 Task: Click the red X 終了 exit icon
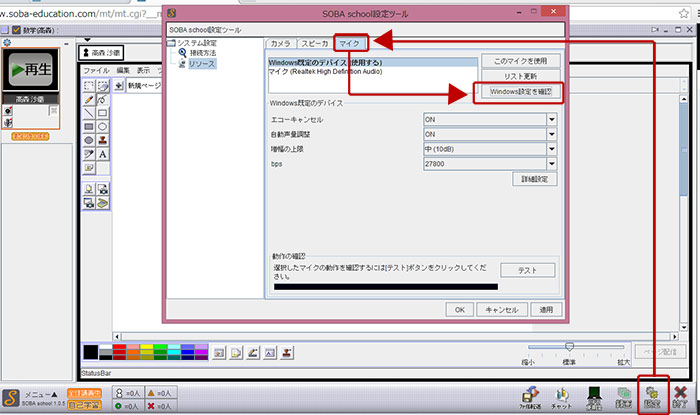click(x=680, y=397)
